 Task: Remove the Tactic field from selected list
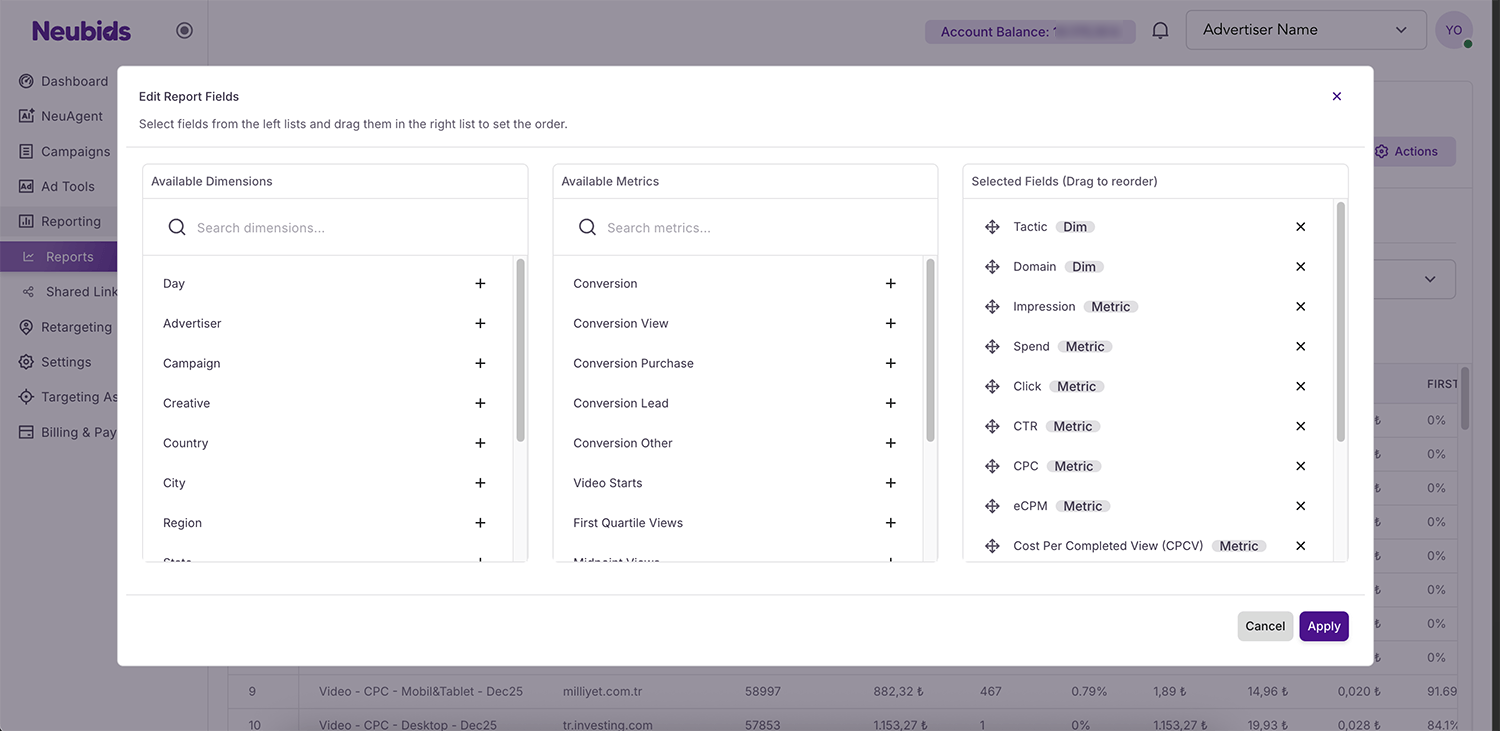point(1300,227)
